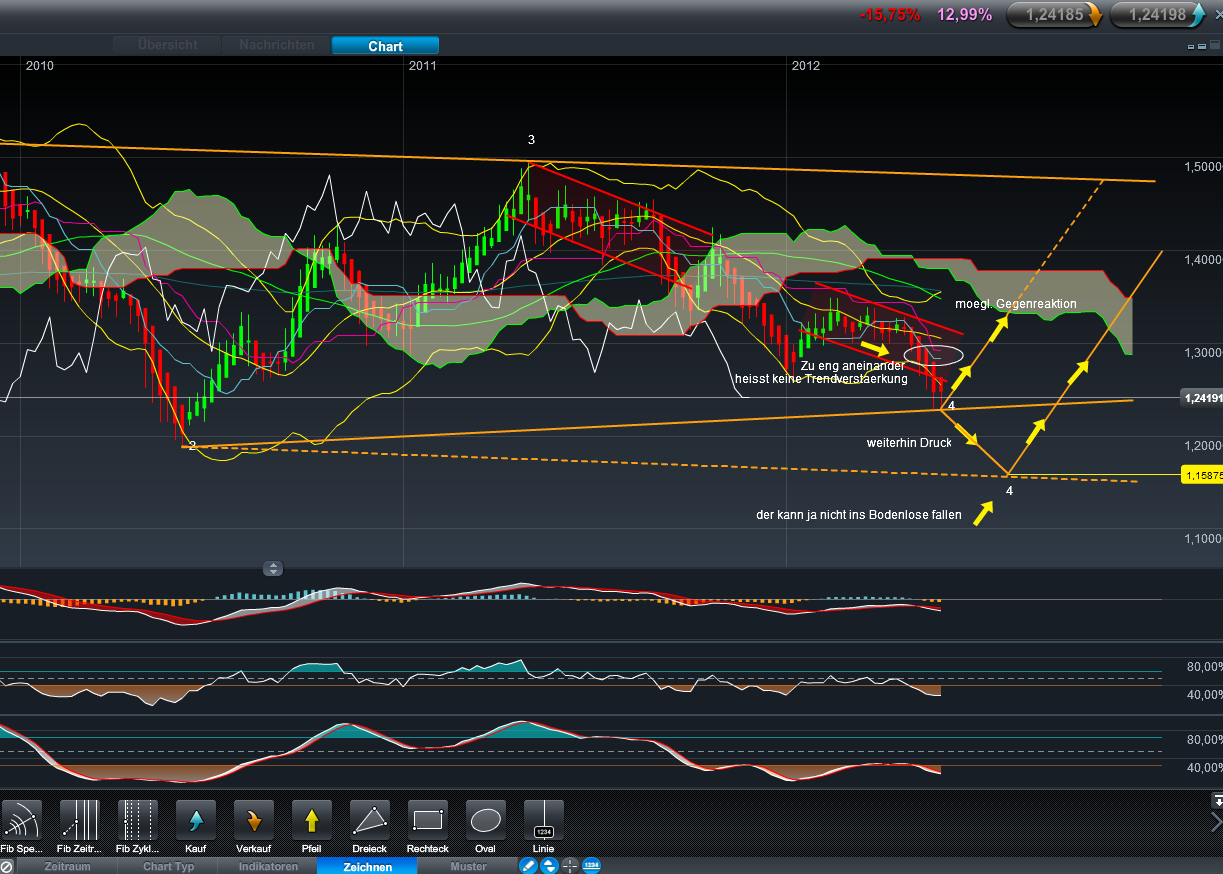Collapse the toolbar with the download-arrow icon

pyautogui.click(x=1217, y=800)
